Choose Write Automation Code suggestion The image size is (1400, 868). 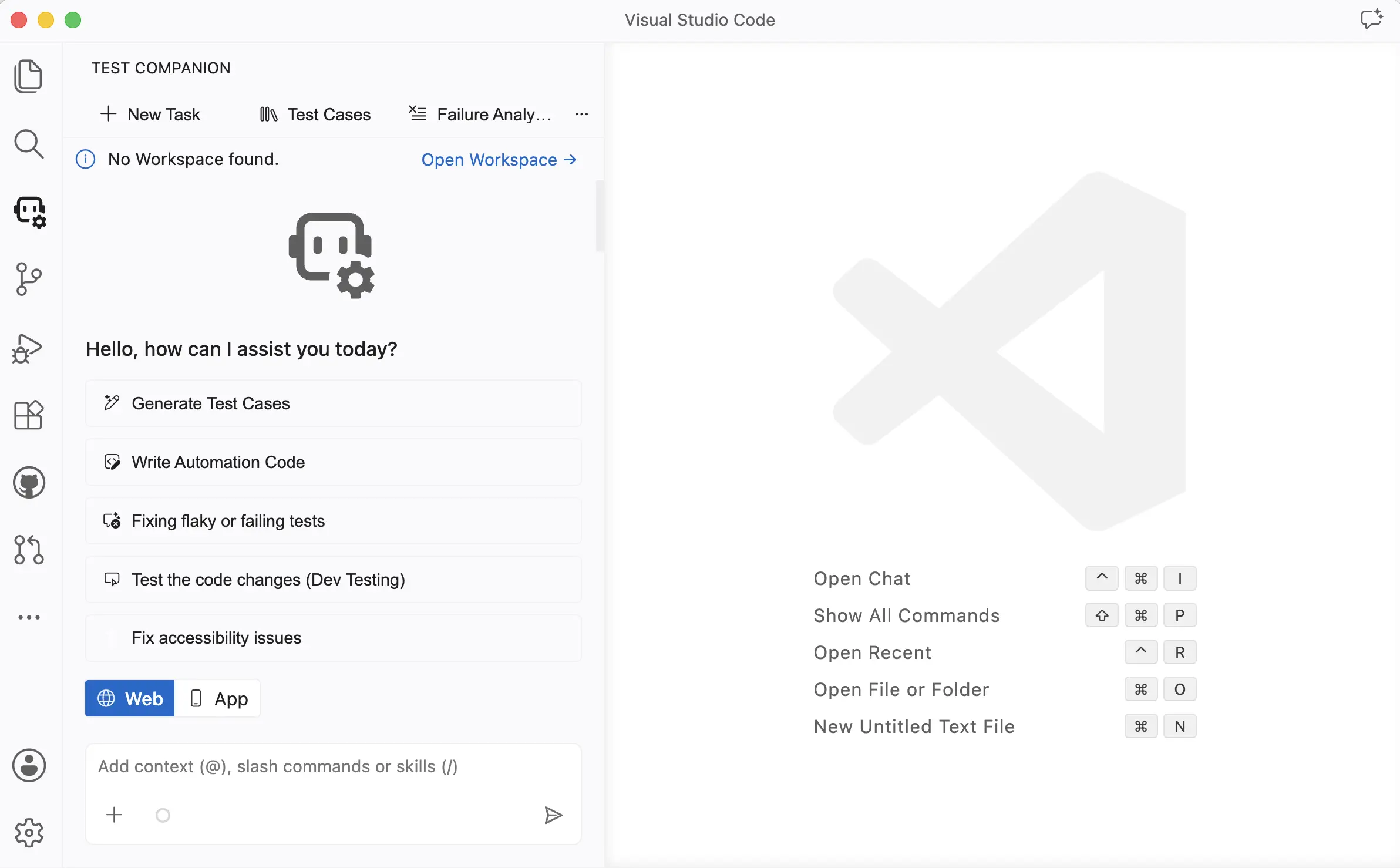334,462
